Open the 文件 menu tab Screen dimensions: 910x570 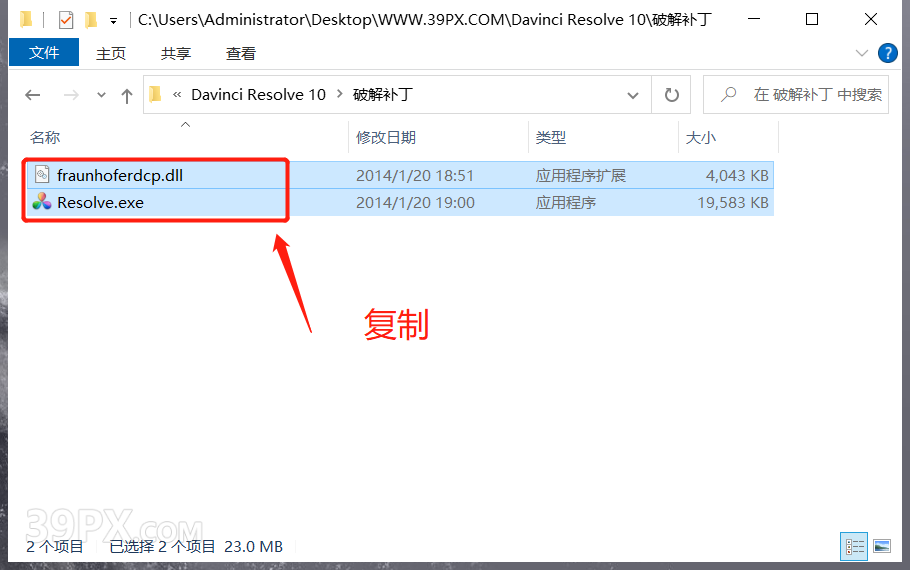[x=44, y=53]
